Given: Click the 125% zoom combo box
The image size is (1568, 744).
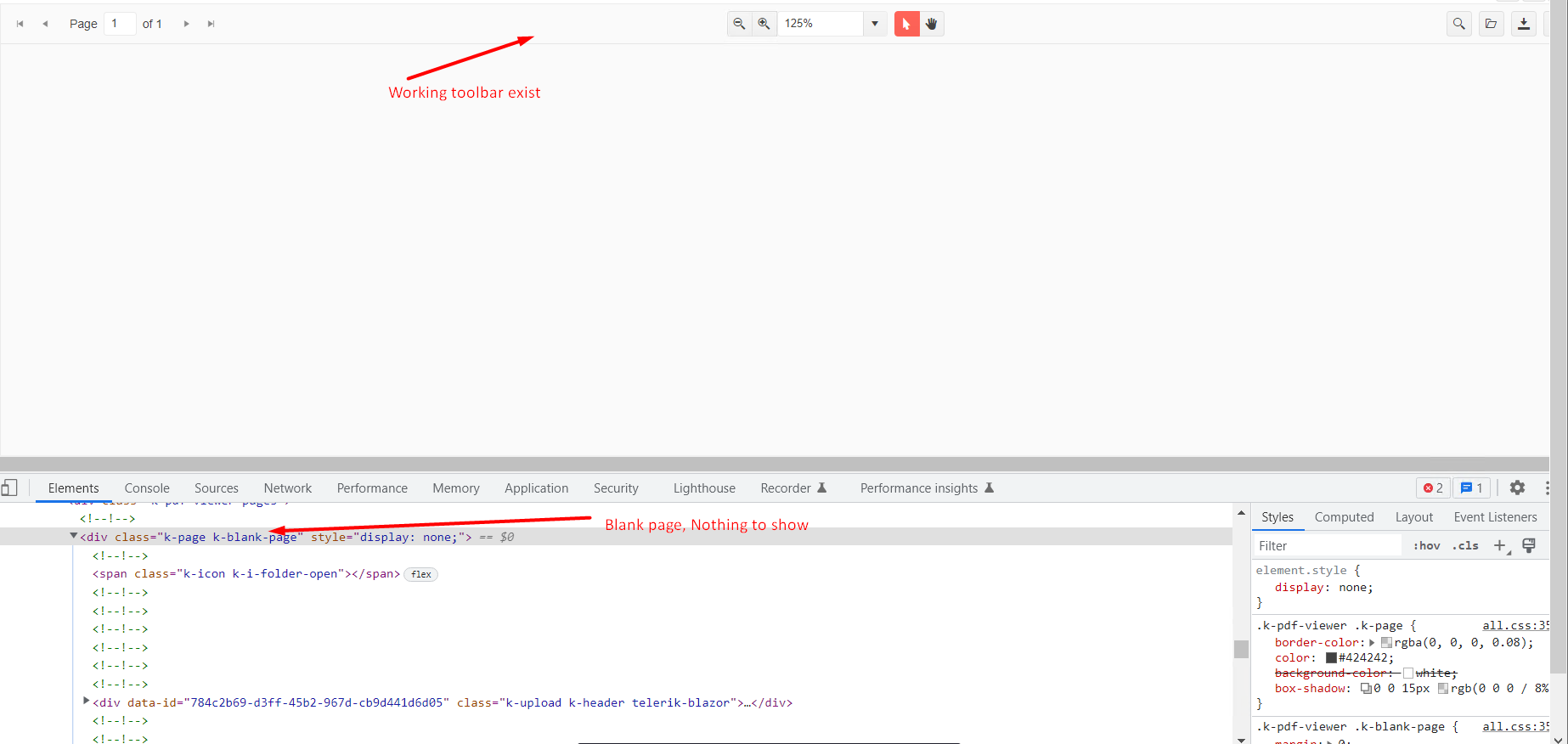Looking at the screenshot, I should [x=821, y=24].
